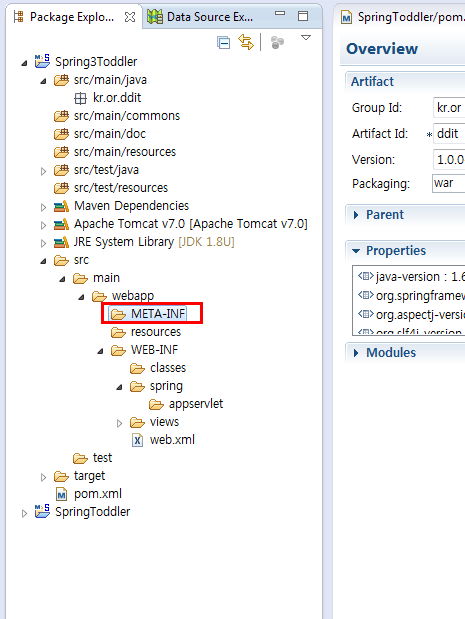Image resolution: width=465 pixels, height=619 pixels.
Task: Click the spring folder icon
Action: coord(137,386)
